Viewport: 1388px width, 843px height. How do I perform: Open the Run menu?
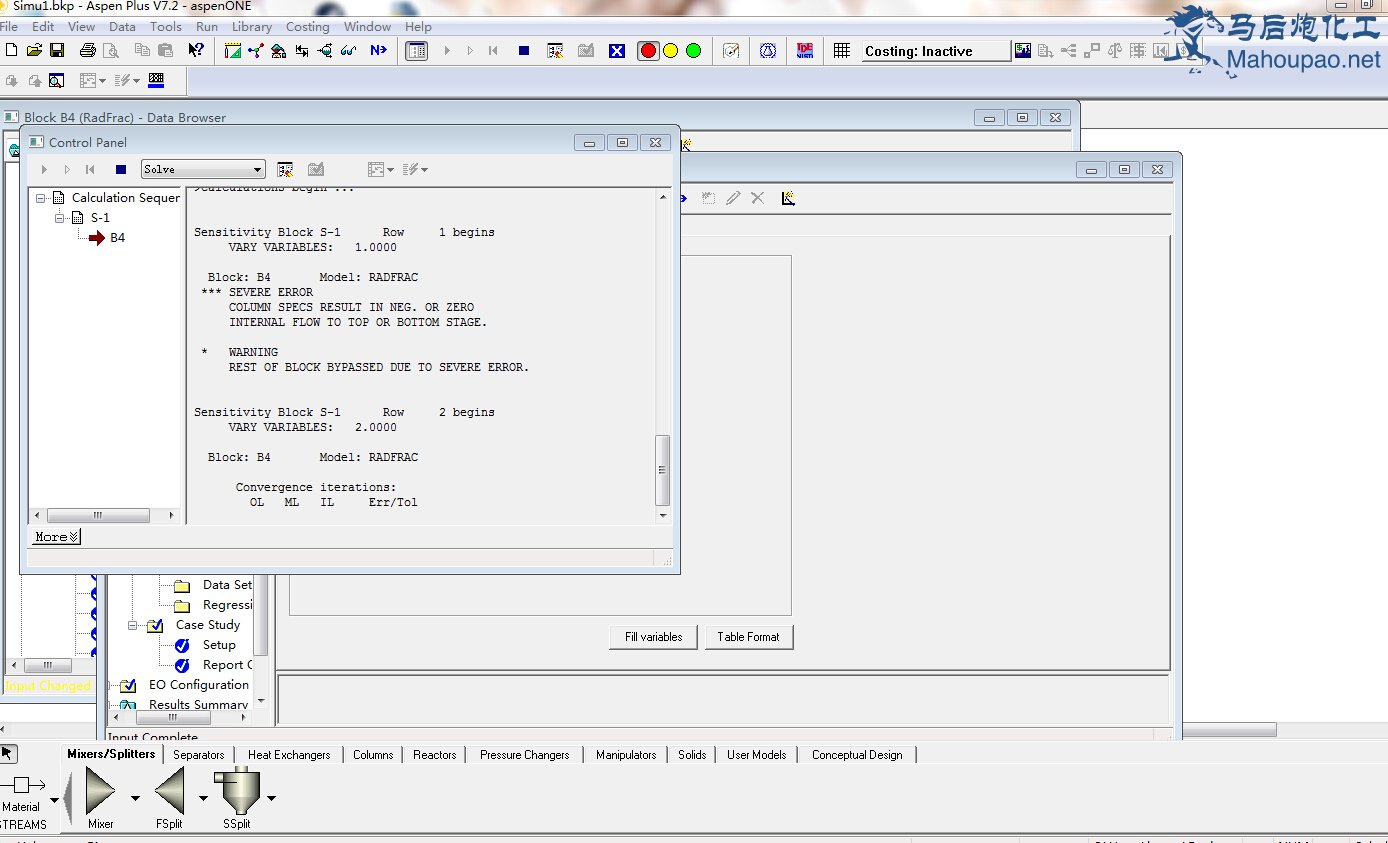[x=207, y=27]
